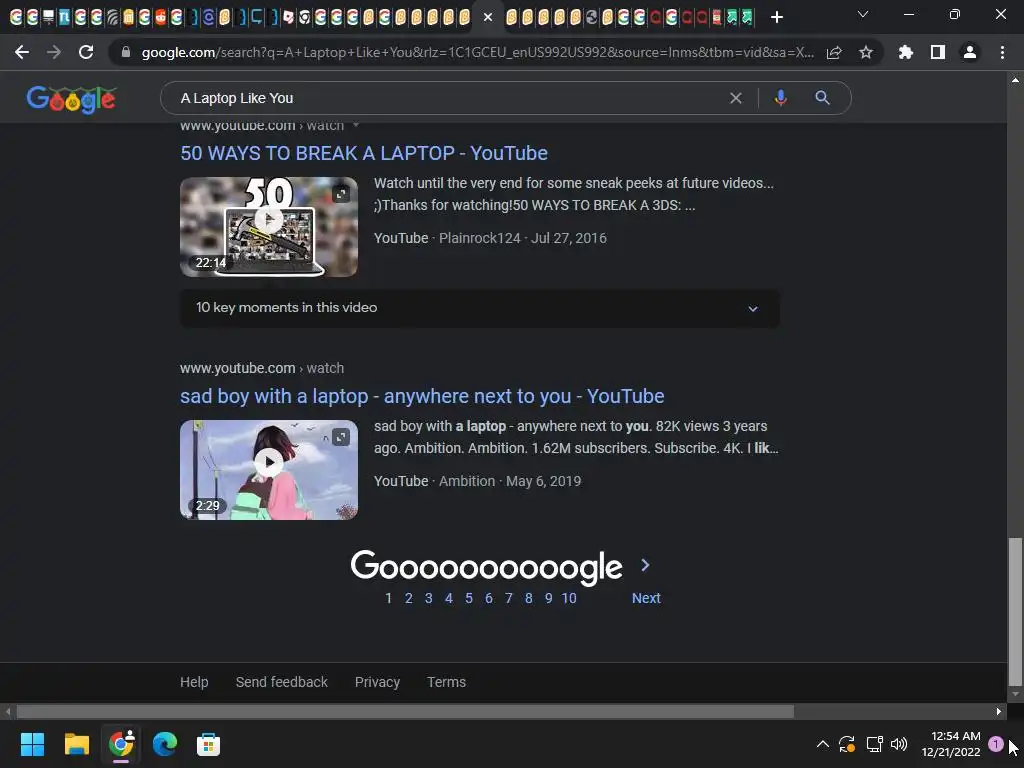Viewport: 1024px width, 768px height.
Task: Submit search with magnifier icon
Action: point(822,98)
